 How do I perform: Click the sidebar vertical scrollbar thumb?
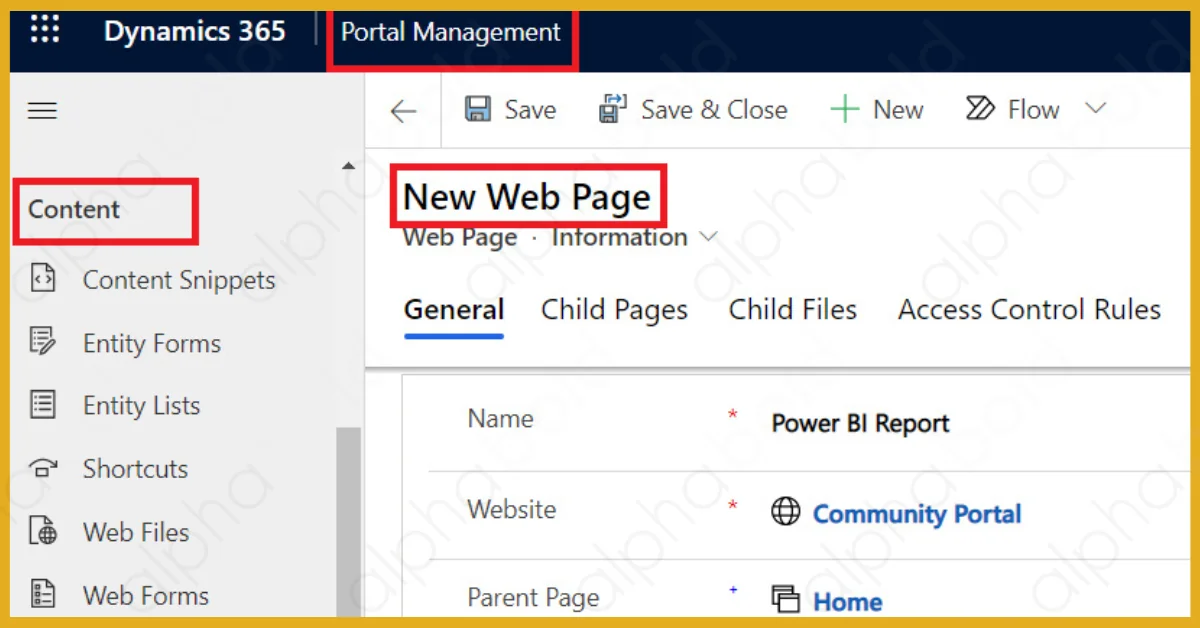tap(348, 522)
